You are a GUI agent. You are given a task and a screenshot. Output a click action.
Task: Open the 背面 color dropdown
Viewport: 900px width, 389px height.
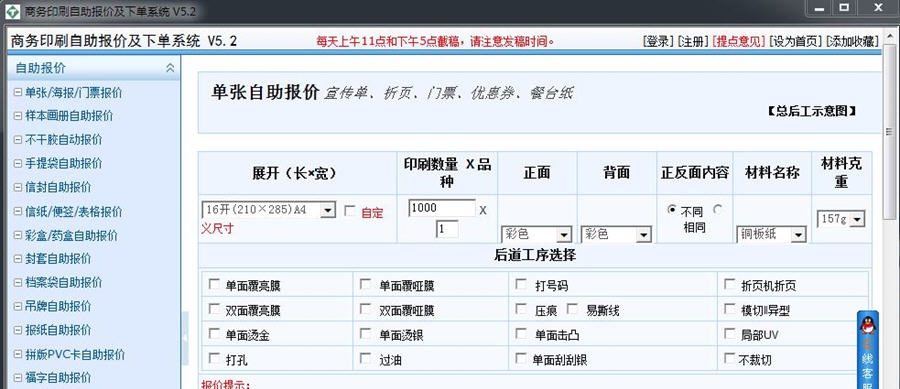click(x=616, y=234)
